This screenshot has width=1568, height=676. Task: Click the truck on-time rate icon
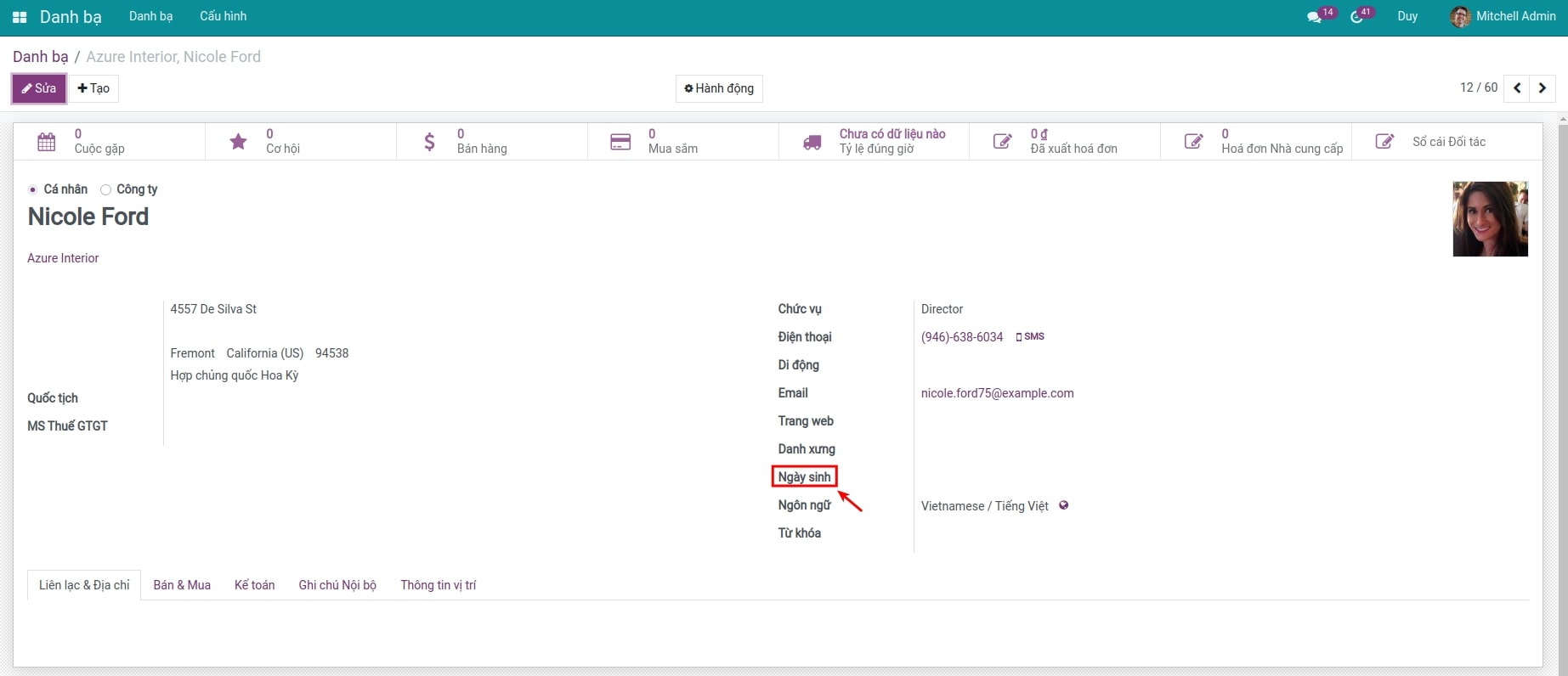click(812, 143)
